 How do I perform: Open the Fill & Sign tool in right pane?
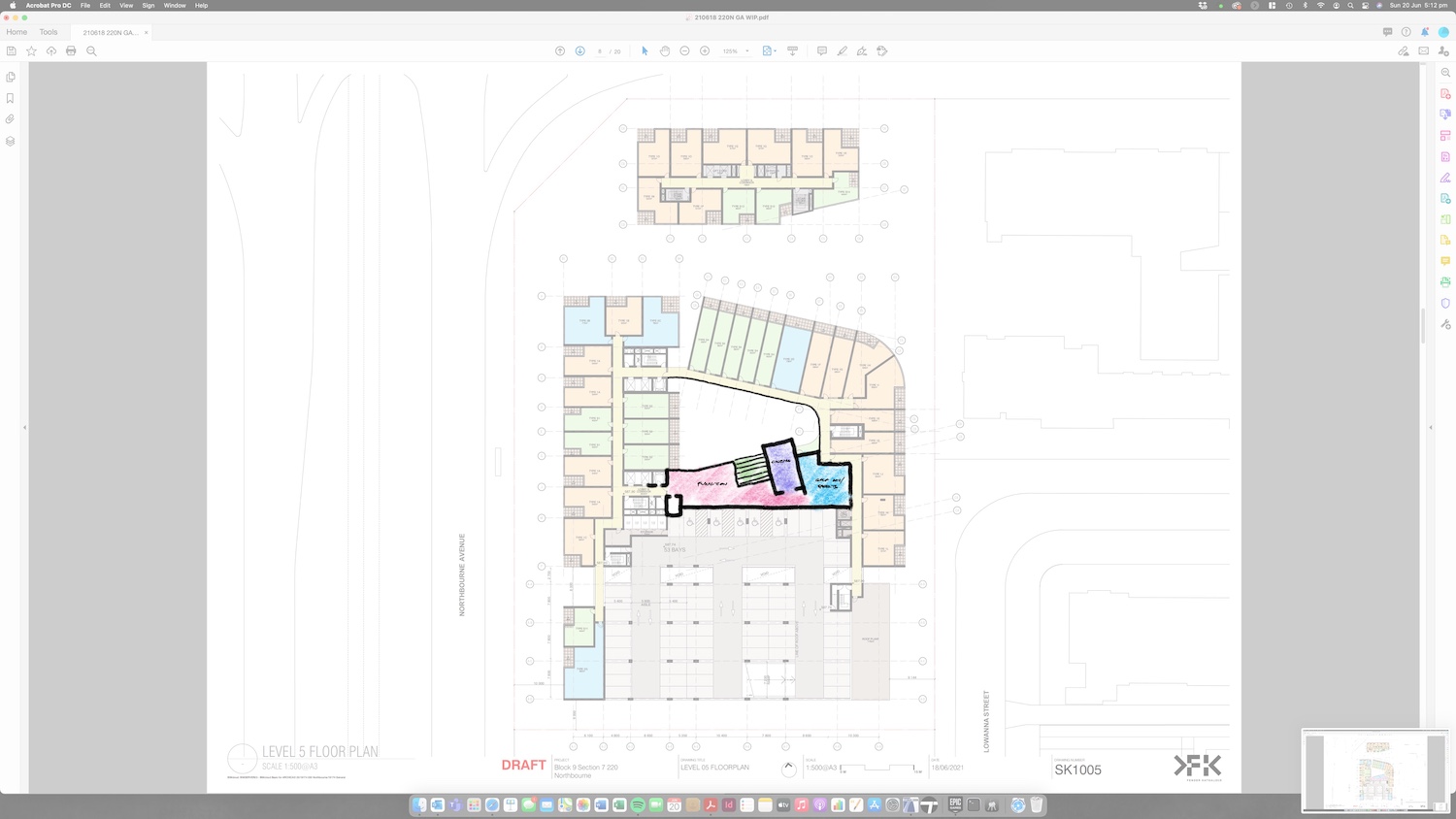[1445, 178]
